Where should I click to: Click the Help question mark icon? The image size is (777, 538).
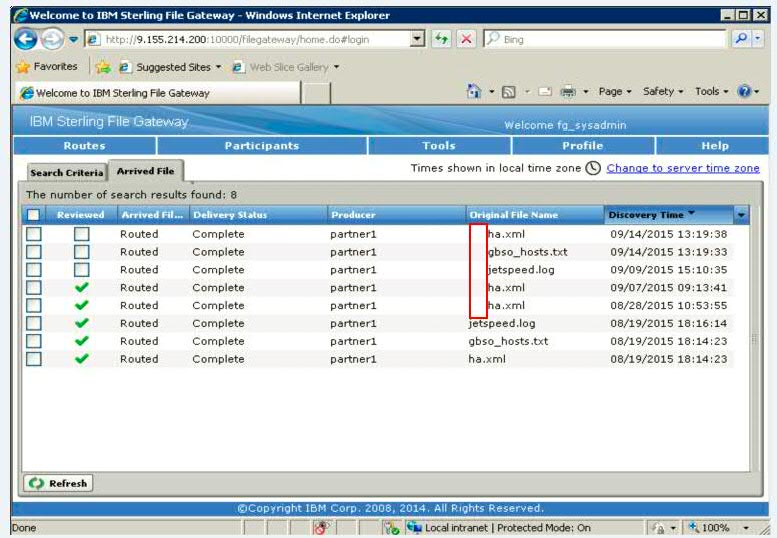[x=744, y=92]
